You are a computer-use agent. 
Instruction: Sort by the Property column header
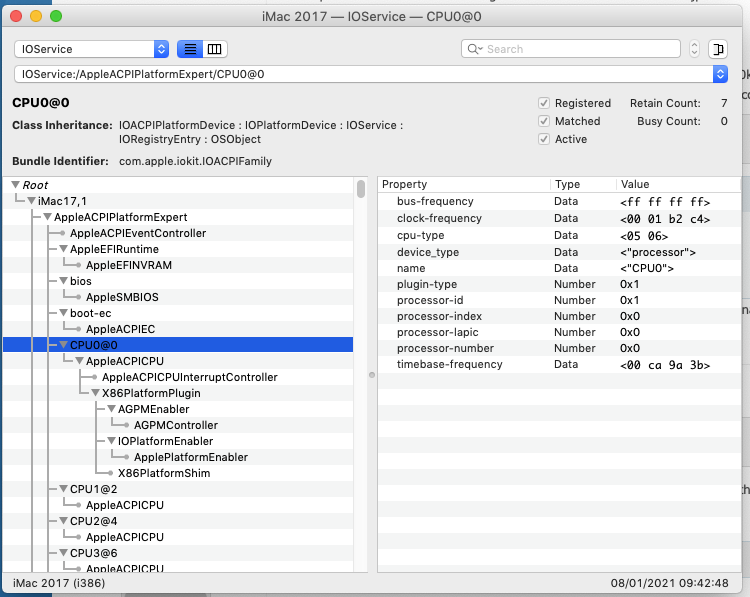(463, 184)
